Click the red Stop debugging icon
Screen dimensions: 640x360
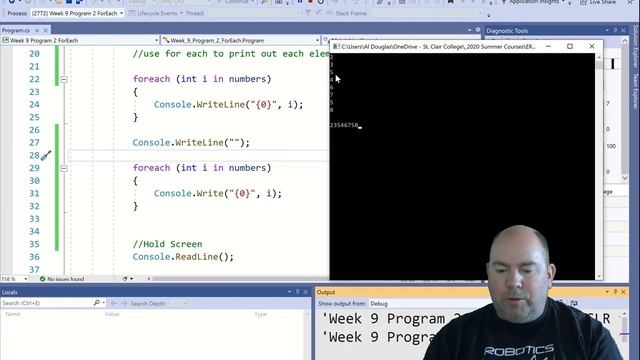[310, 2]
